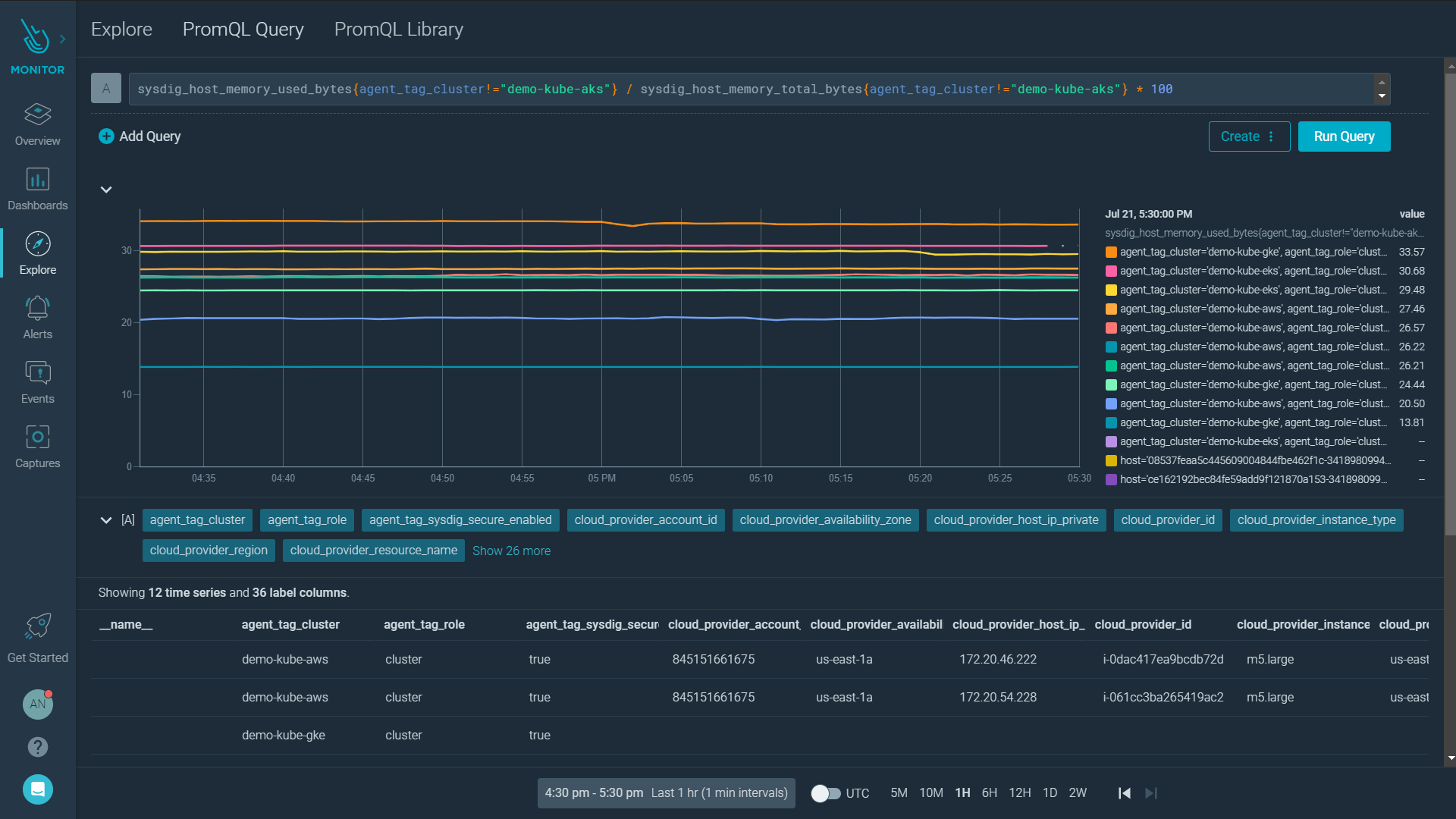Select the 10M time range
The width and height of the screenshot is (1456, 819).
(x=931, y=793)
